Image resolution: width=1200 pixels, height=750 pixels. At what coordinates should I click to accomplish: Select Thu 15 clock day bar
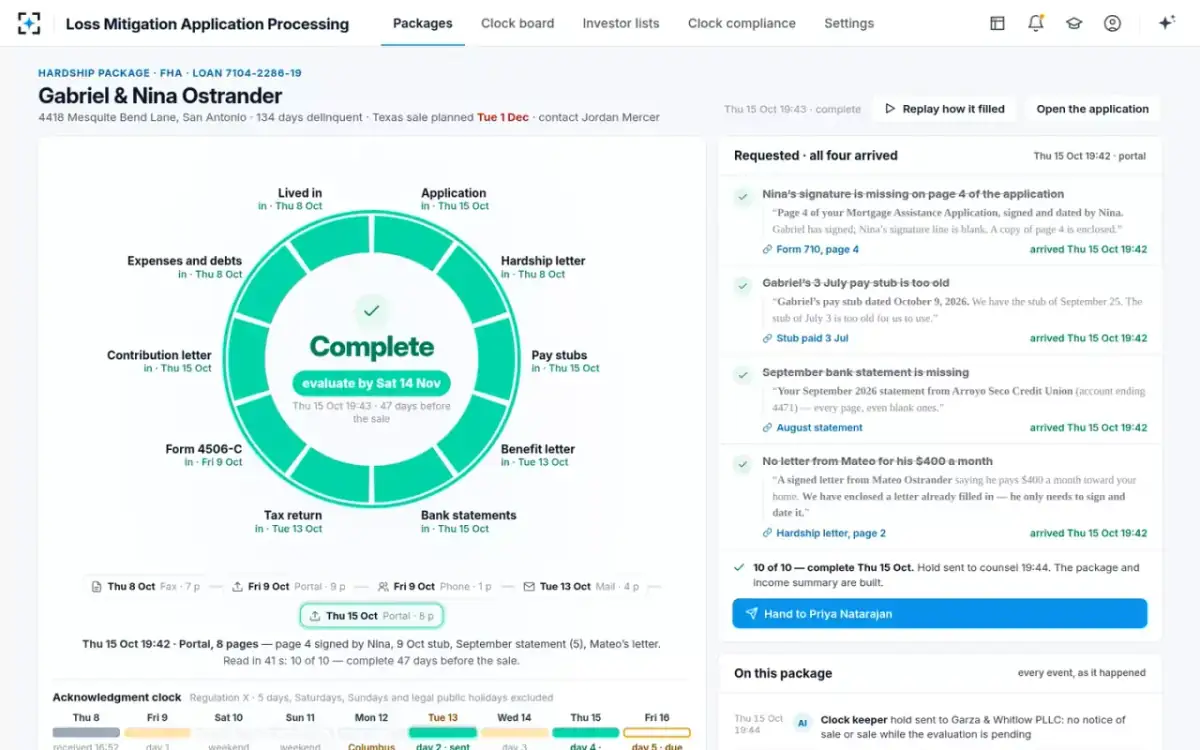click(586, 732)
